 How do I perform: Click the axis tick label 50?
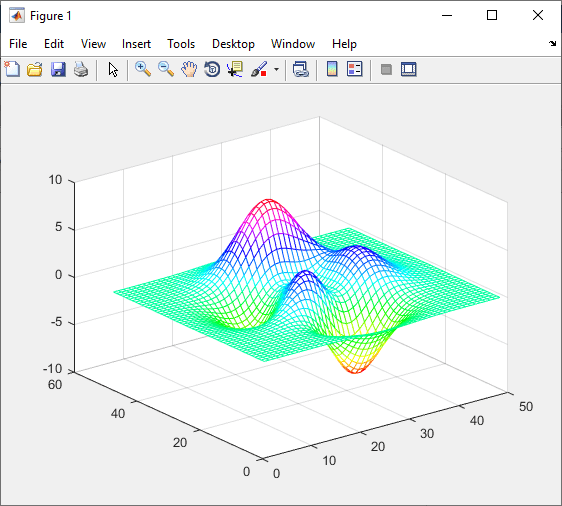click(526, 406)
